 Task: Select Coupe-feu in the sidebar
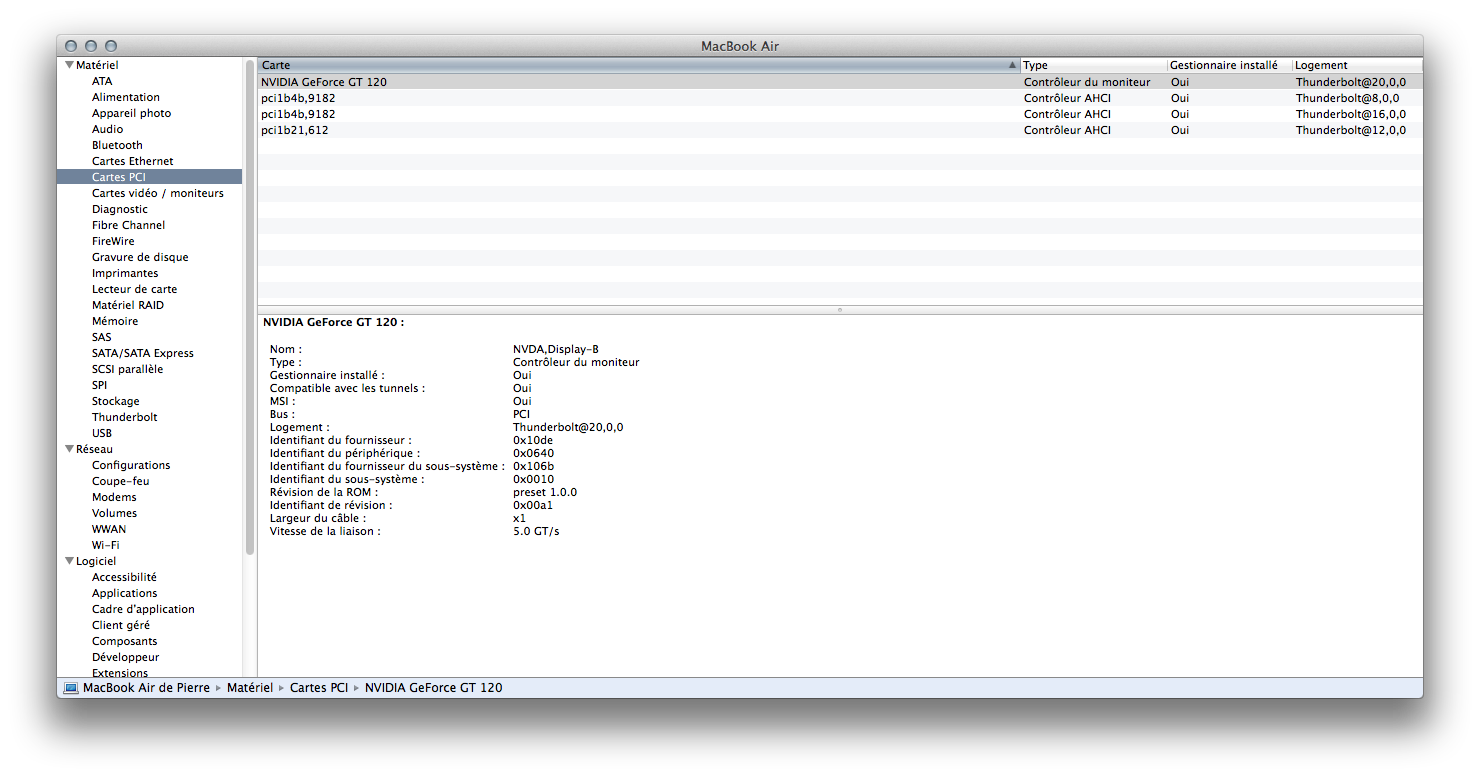coord(121,481)
